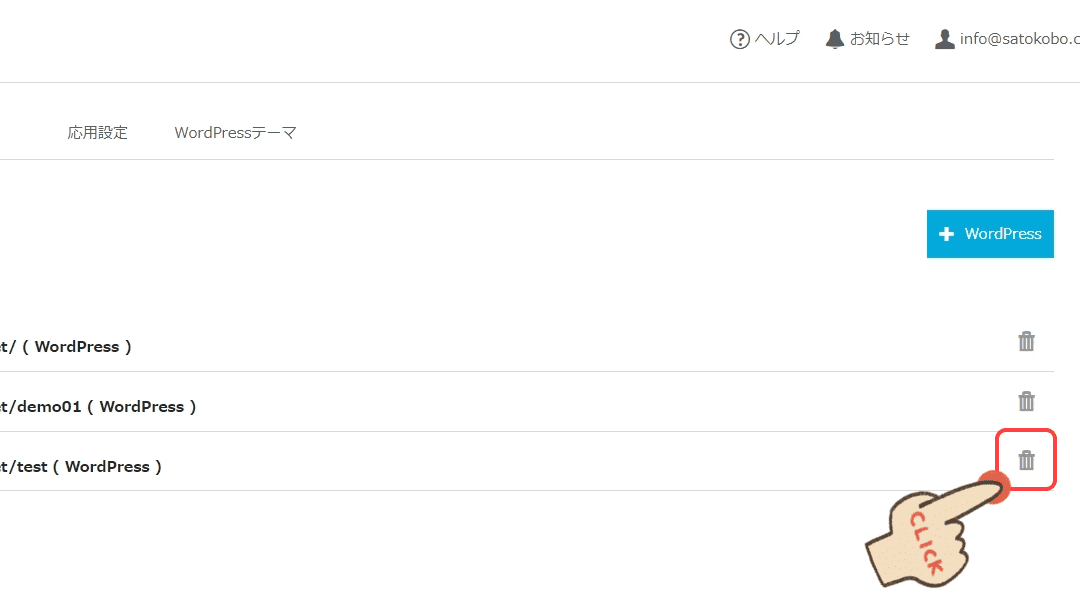
Task: Click the ( WordPress ) label in first row
Action: pyautogui.click(x=77, y=346)
